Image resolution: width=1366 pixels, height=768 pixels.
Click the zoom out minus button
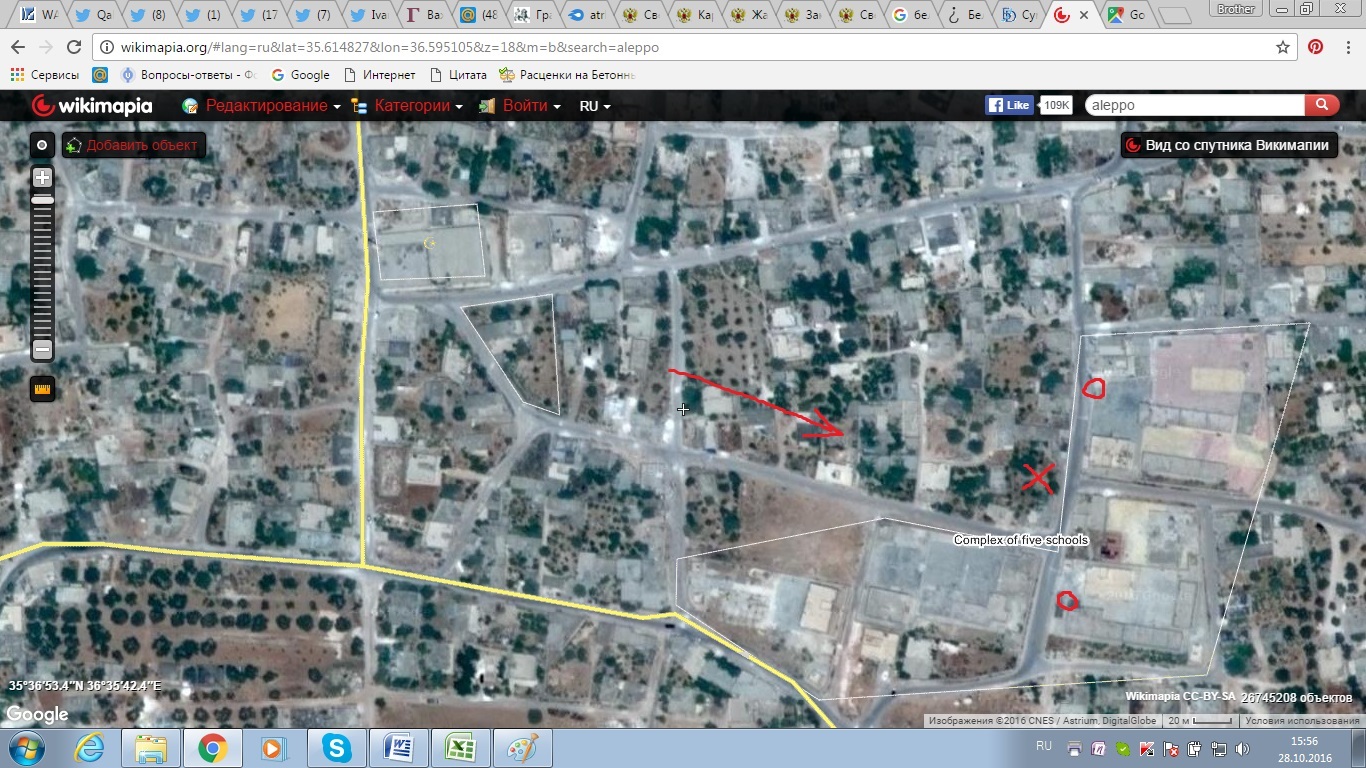(42, 349)
